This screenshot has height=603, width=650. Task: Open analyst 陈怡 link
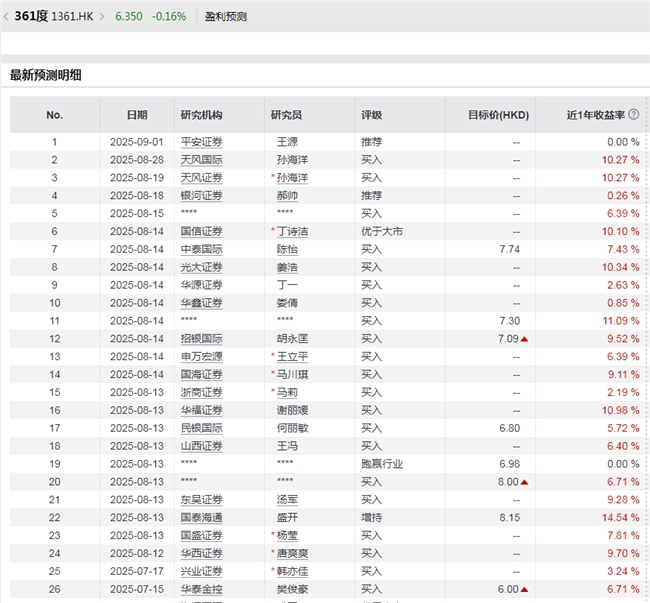(x=287, y=249)
